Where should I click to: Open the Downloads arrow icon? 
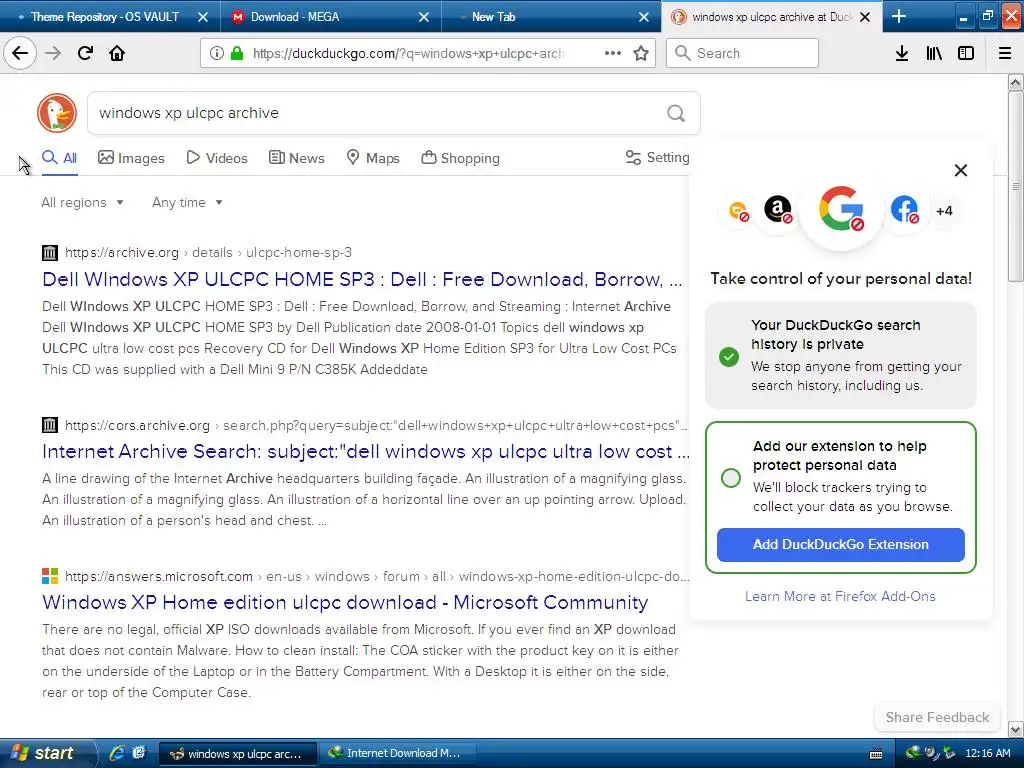[x=902, y=53]
